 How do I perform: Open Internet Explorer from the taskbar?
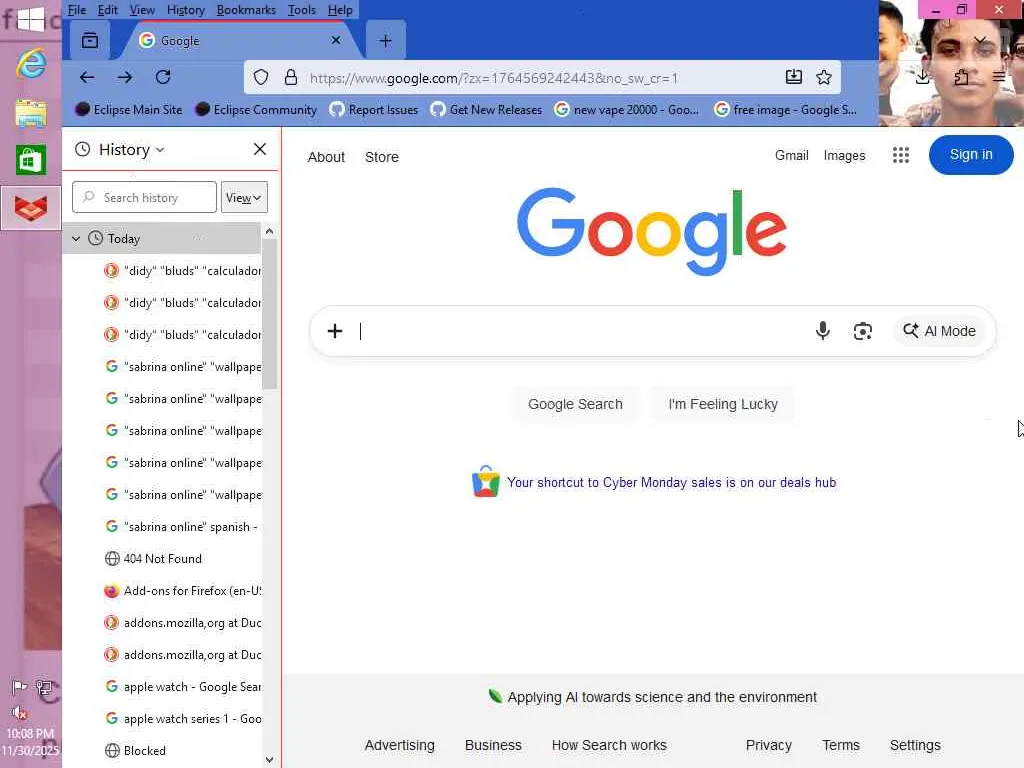pyautogui.click(x=31, y=64)
